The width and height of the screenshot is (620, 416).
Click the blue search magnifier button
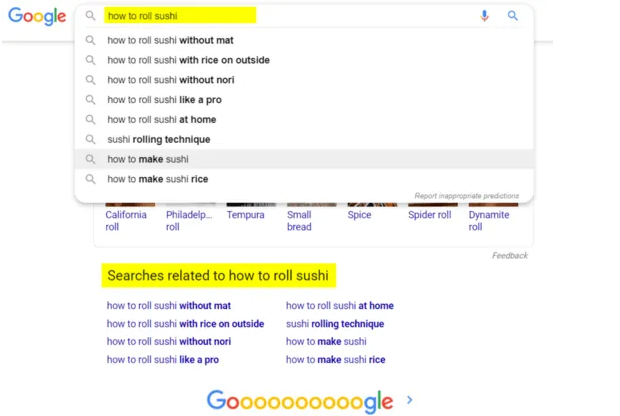coord(513,16)
